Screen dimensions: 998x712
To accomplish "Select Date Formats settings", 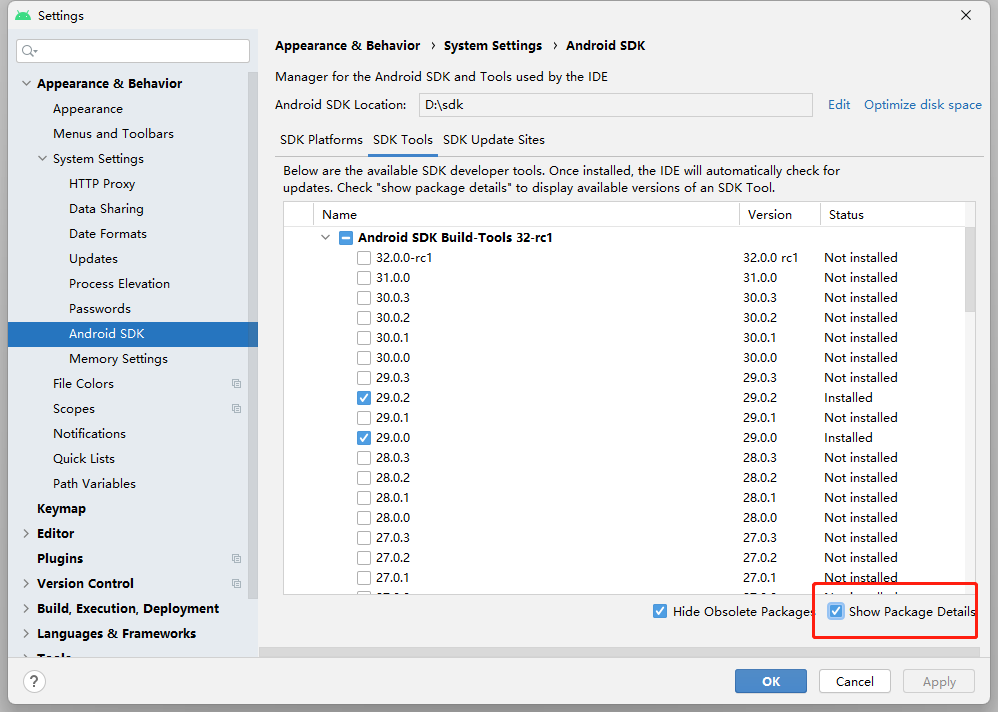I will click(x=108, y=234).
